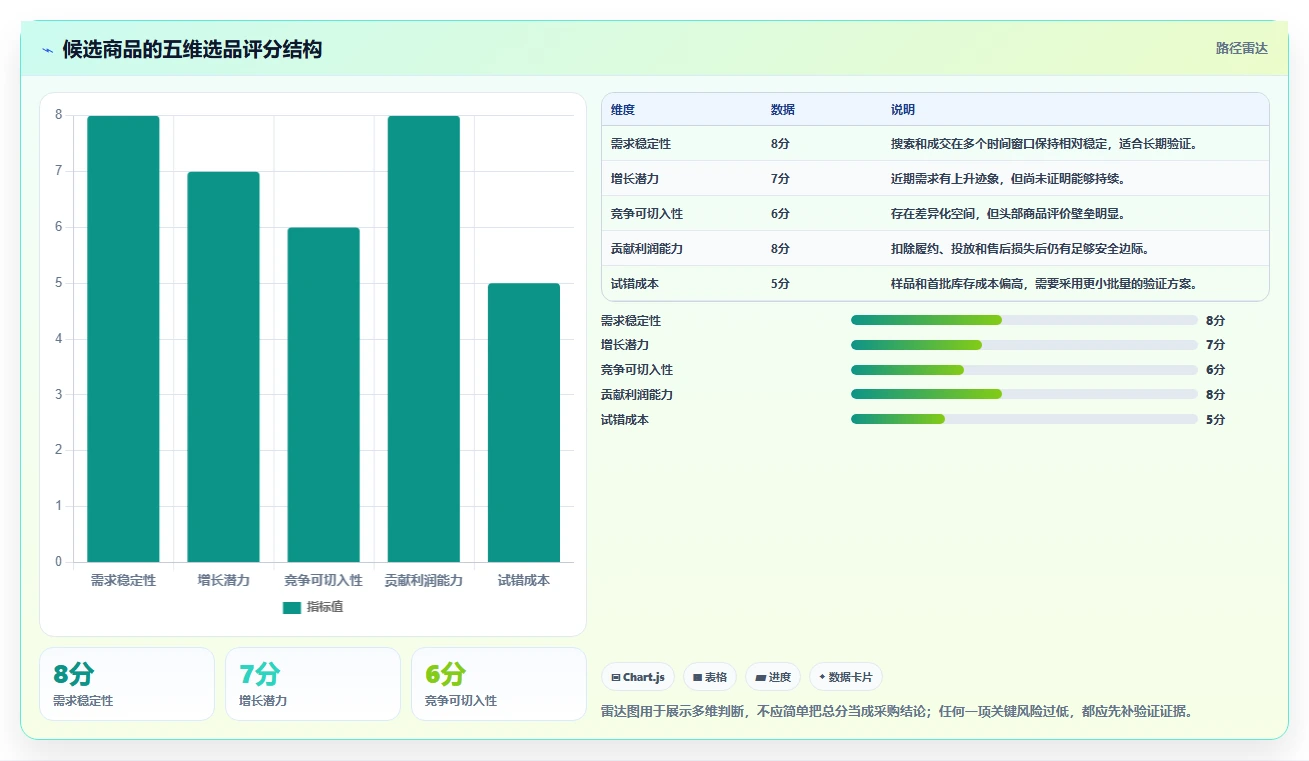Click the footer note starting 雷达图用于展示

pyautogui.click(x=897, y=712)
